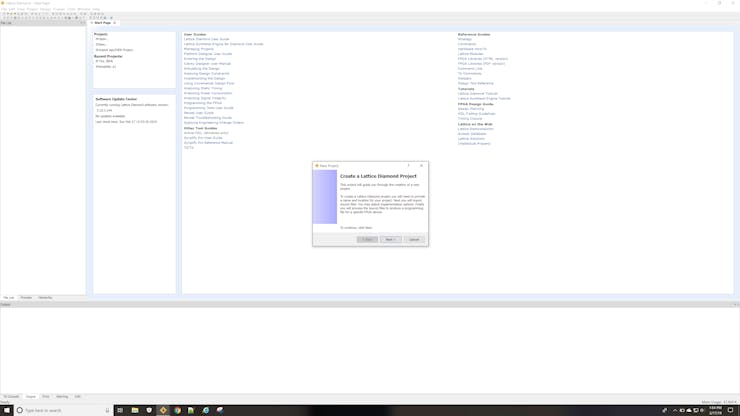Click Lattice Diamond taskbar icon
The height and width of the screenshot is (416, 740).
coord(163,410)
